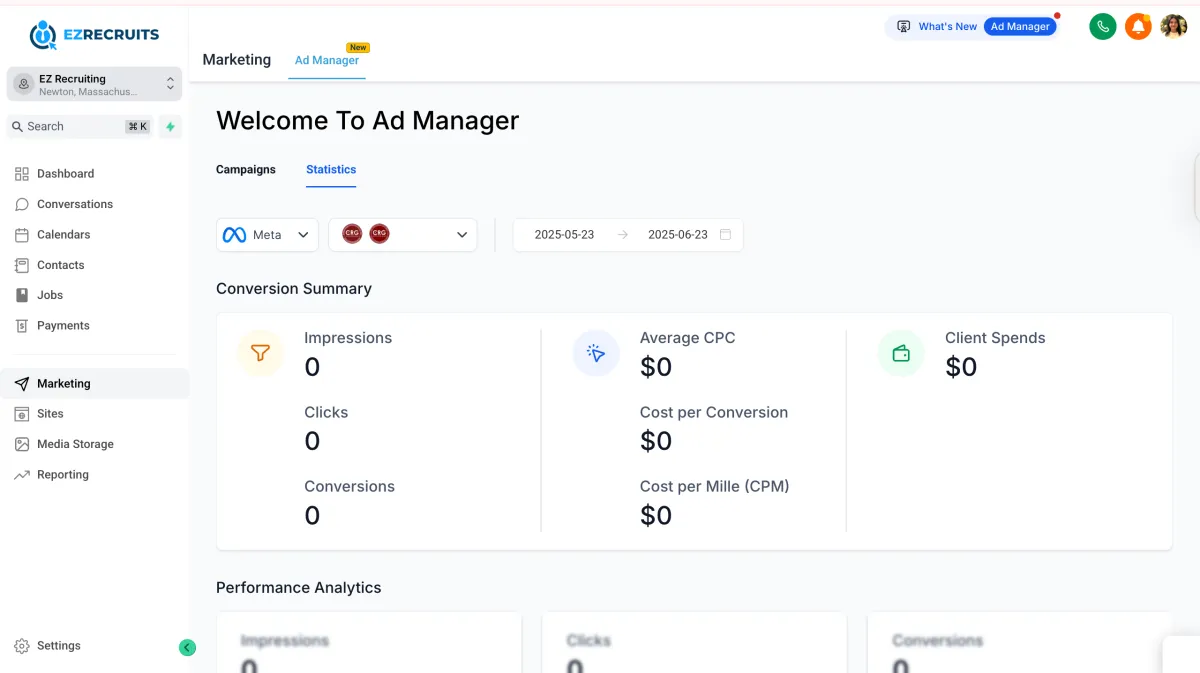Click the Conversion Summary heading
The image size is (1200, 673).
point(294,289)
